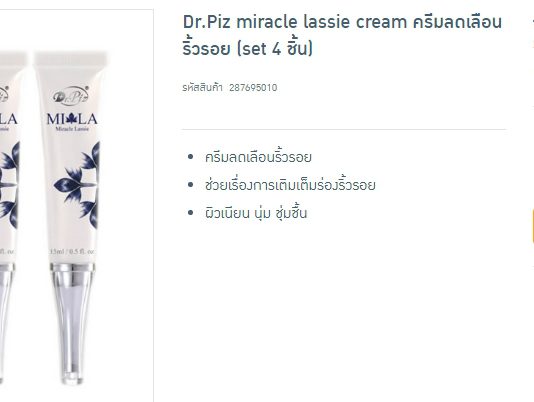Click the MIOLA brand name on right tube

(x=72, y=119)
